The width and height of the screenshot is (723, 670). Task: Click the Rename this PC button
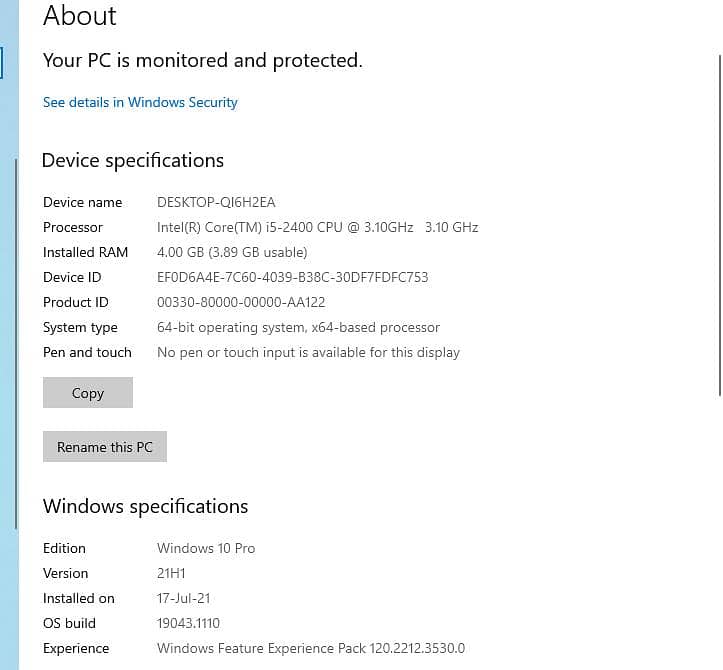[x=105, y=447]
